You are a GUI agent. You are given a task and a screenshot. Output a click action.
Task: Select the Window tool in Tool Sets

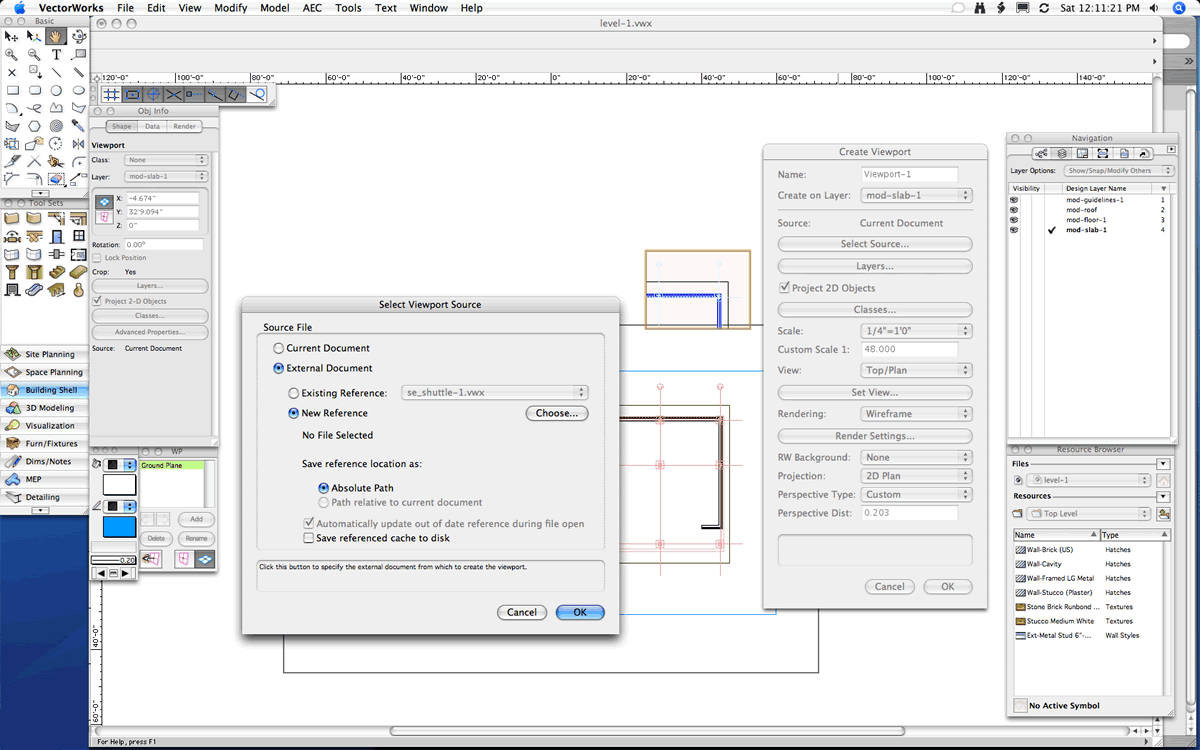tap(79, 236)
